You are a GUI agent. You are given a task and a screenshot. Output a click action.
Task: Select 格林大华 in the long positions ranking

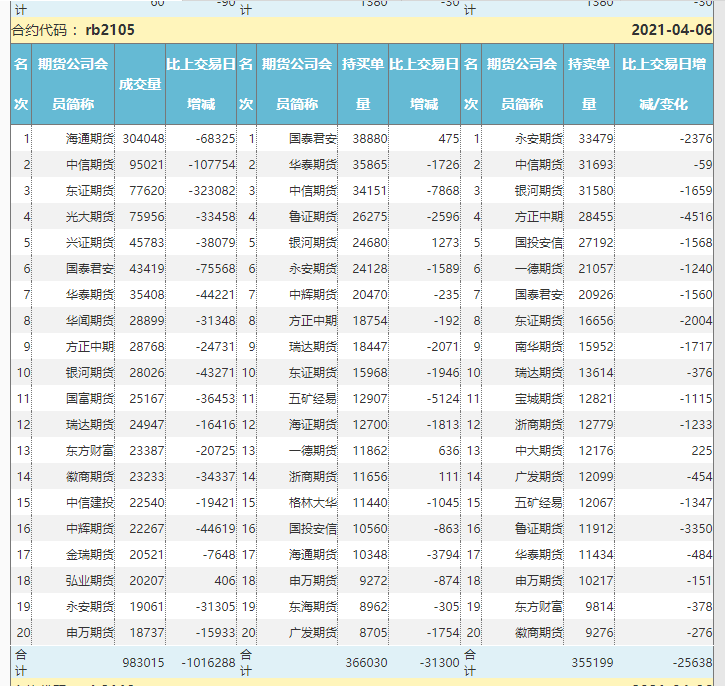313,502
